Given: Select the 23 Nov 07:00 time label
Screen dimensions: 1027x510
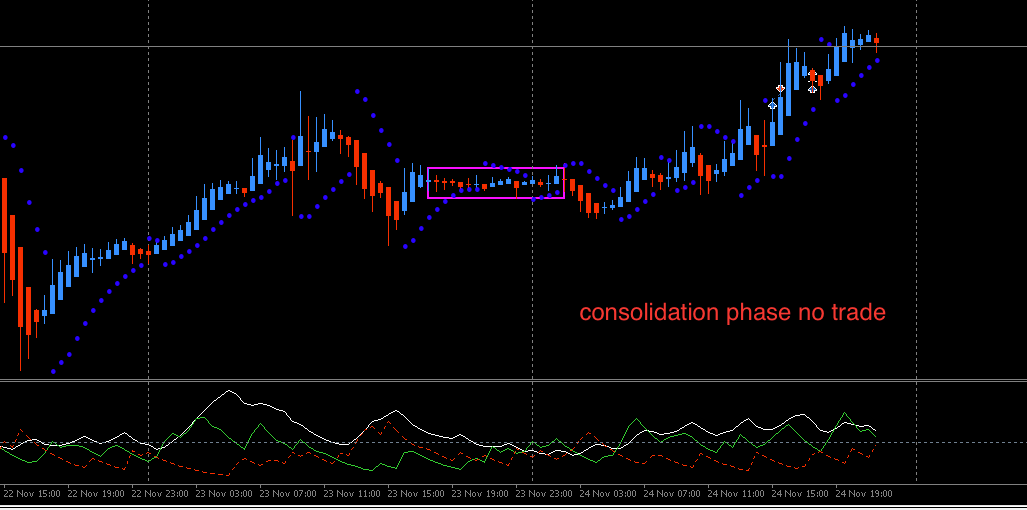Looking at the screenshot, I should click(288, 493).
